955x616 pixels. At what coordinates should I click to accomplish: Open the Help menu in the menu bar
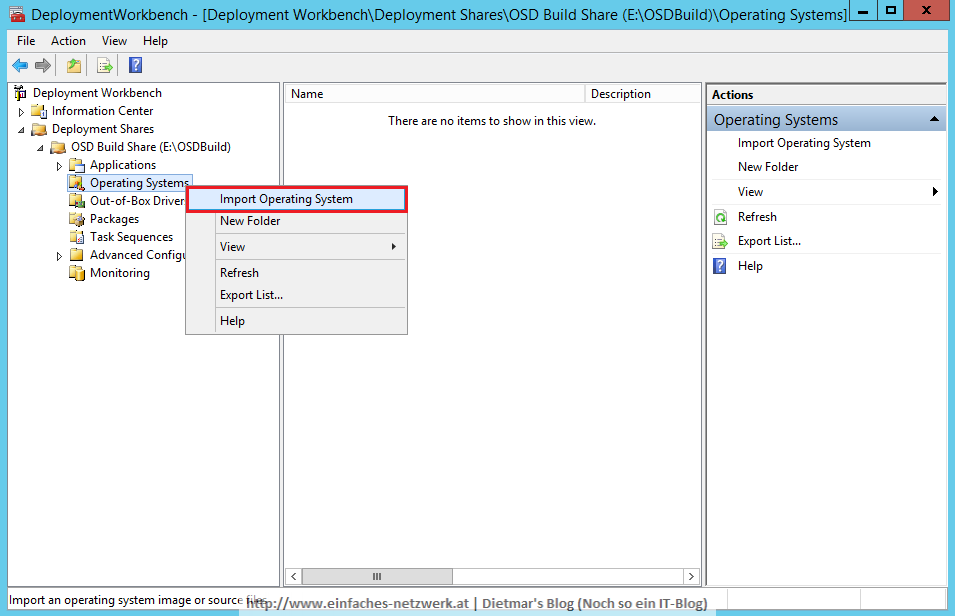pyautogui.click(x=155, y=41)
